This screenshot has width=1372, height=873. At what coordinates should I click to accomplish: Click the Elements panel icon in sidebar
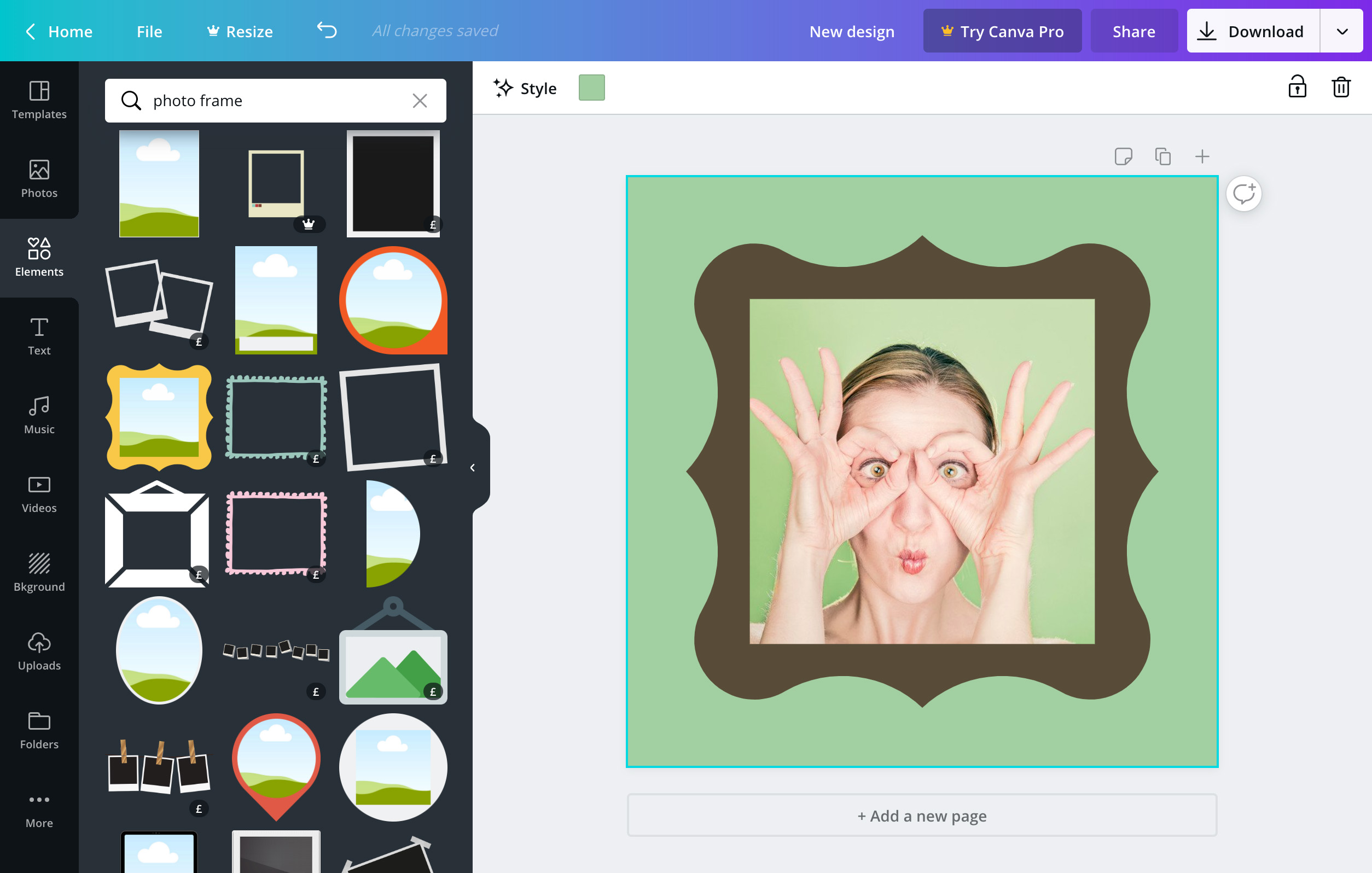(39, 255)
